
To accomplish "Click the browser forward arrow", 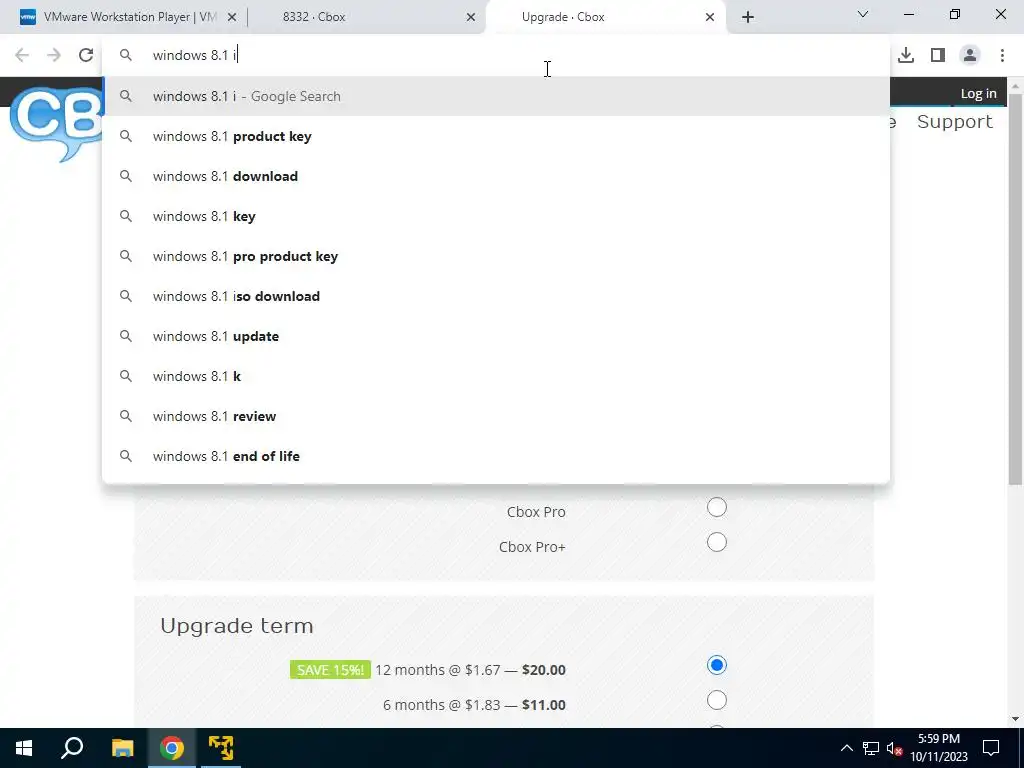I will click(54, 56).
